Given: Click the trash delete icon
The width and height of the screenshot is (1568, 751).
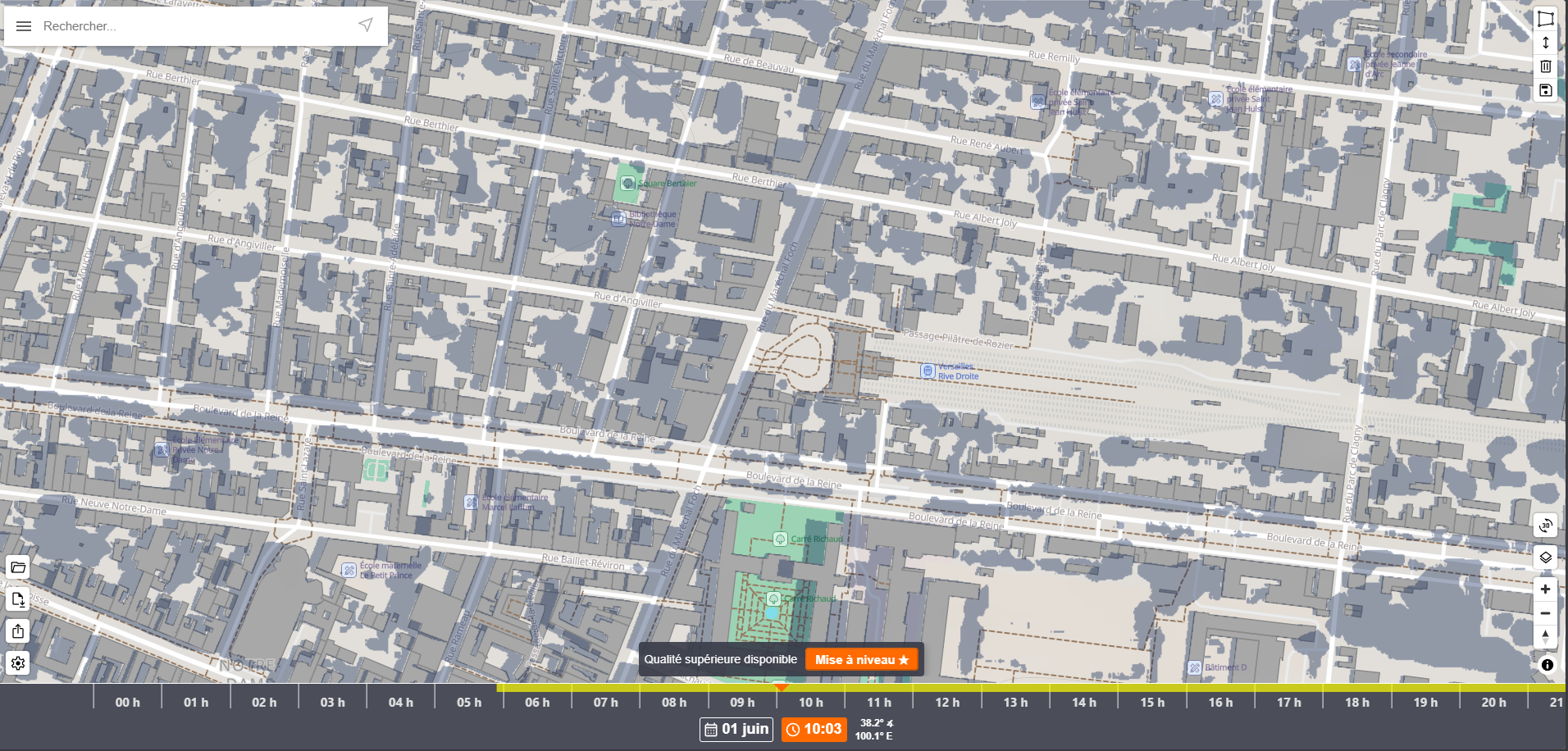Looking at the screenshot, I should pos(1546,66).
